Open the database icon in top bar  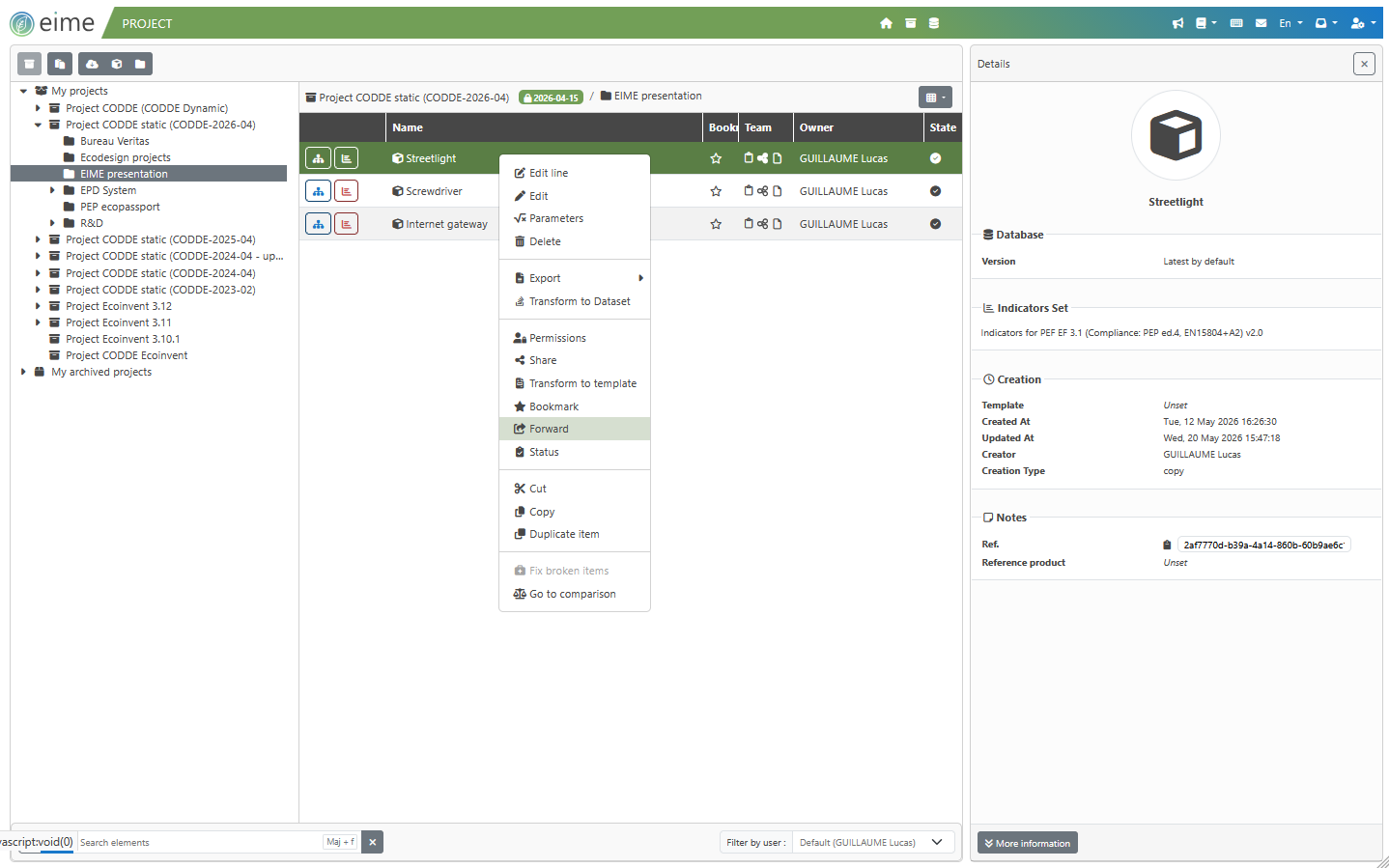coord(934,23)
